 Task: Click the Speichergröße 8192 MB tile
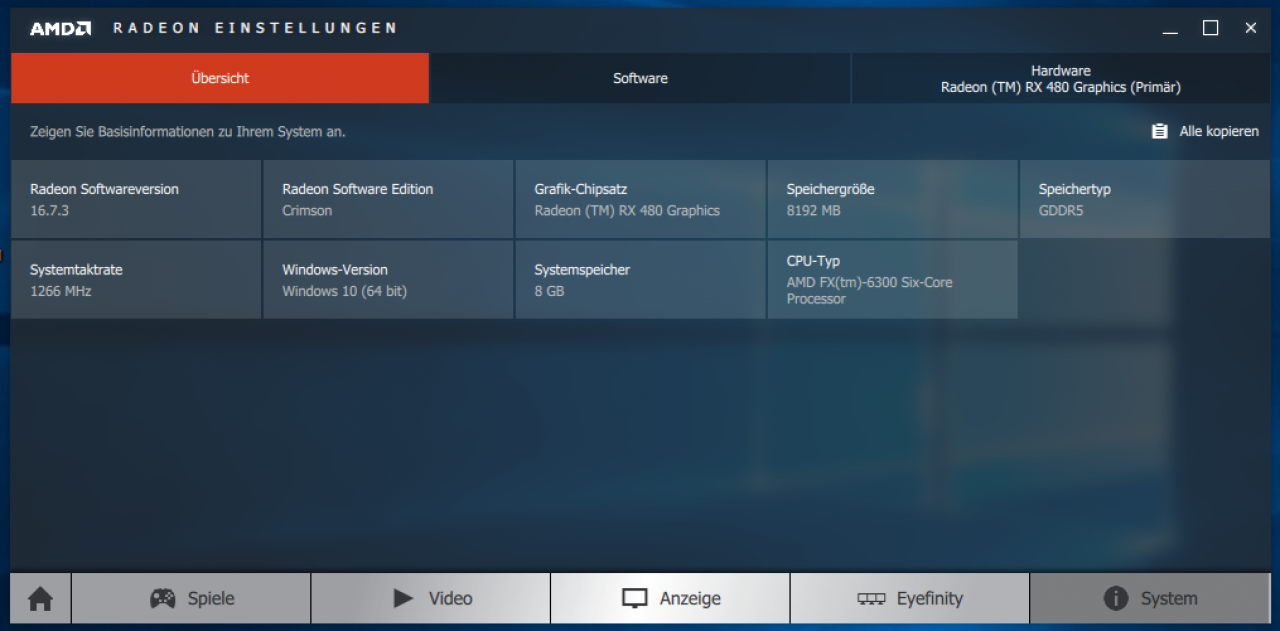pos(892,199)
